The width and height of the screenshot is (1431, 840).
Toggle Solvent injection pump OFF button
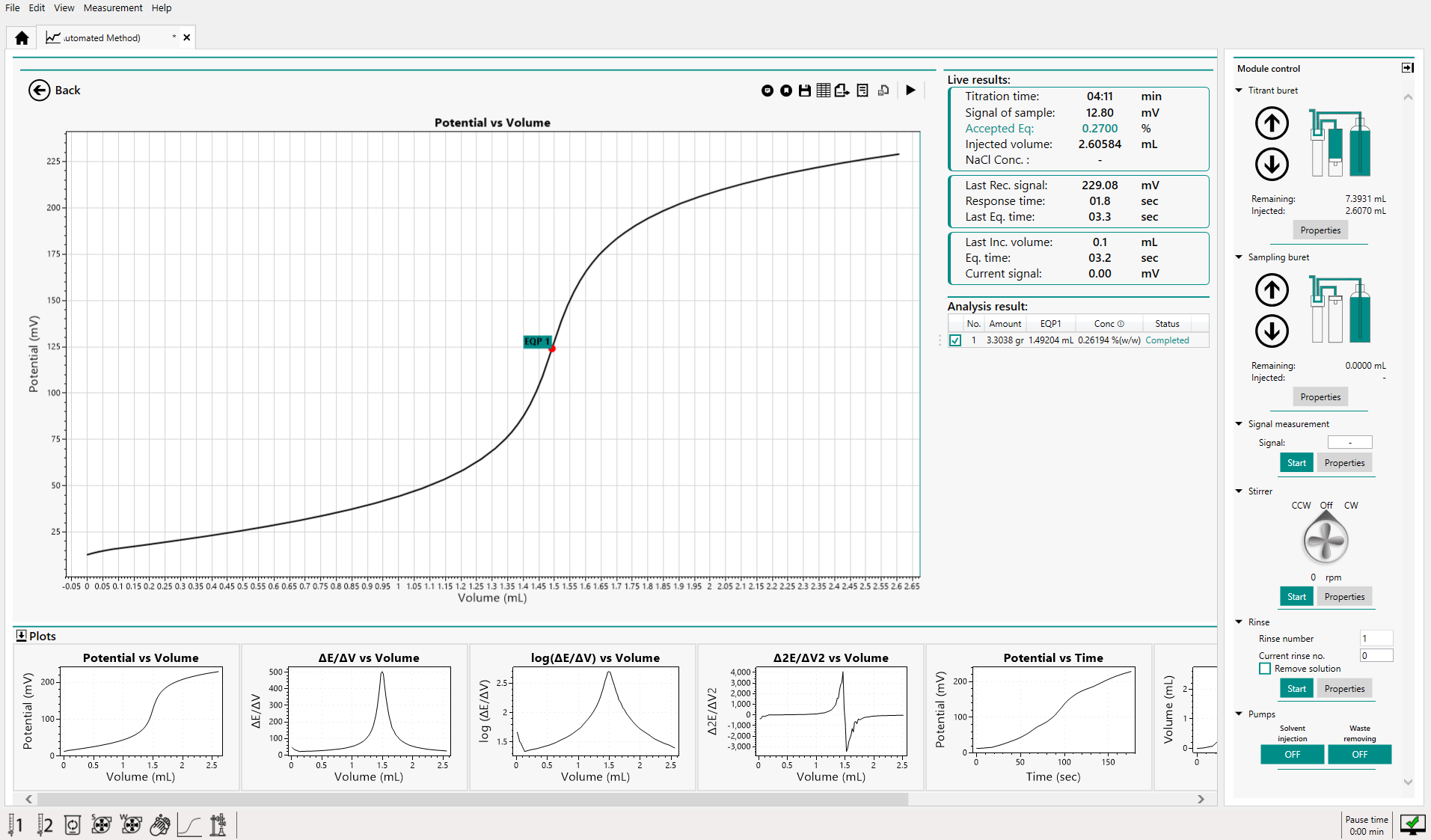[x=1292, y=755]
